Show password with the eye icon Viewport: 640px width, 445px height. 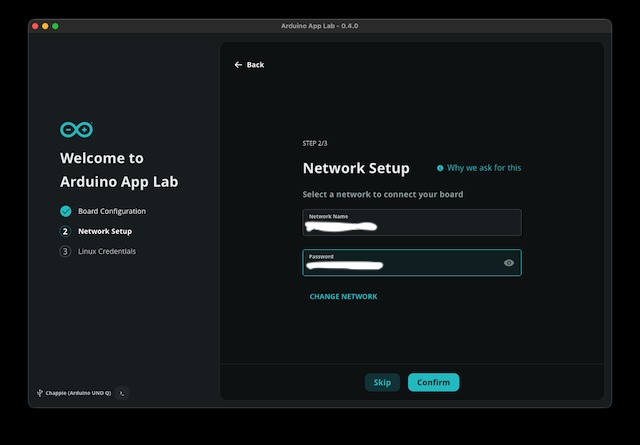[509, 263]
